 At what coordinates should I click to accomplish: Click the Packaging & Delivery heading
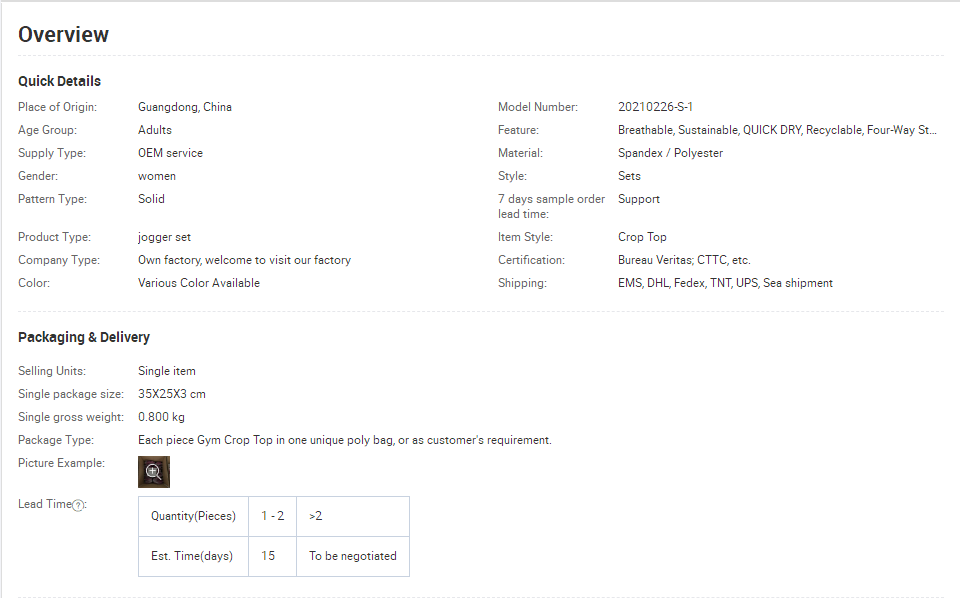[84, 337]
